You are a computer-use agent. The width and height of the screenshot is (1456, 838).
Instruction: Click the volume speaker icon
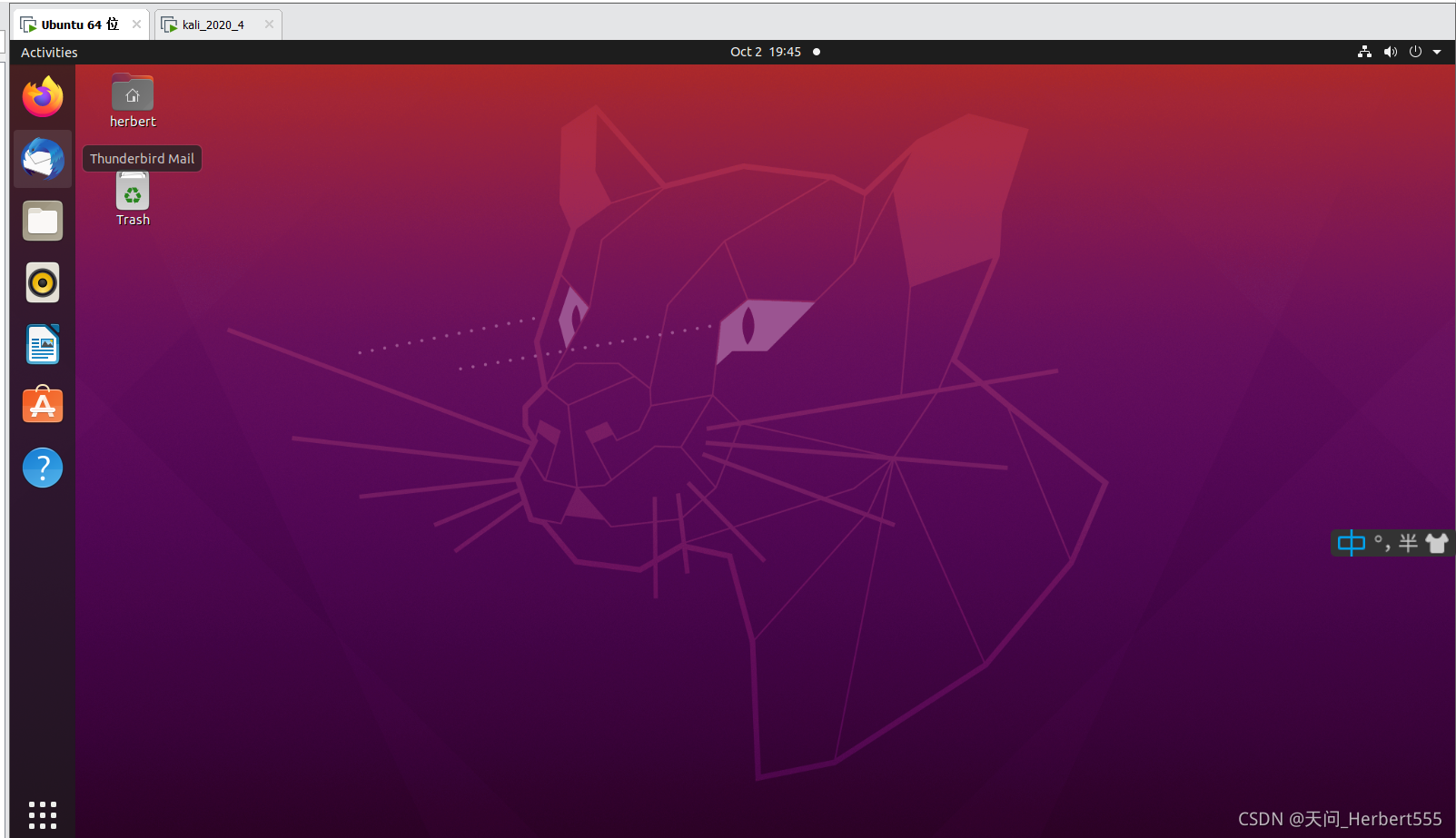tap(1390, 52)
